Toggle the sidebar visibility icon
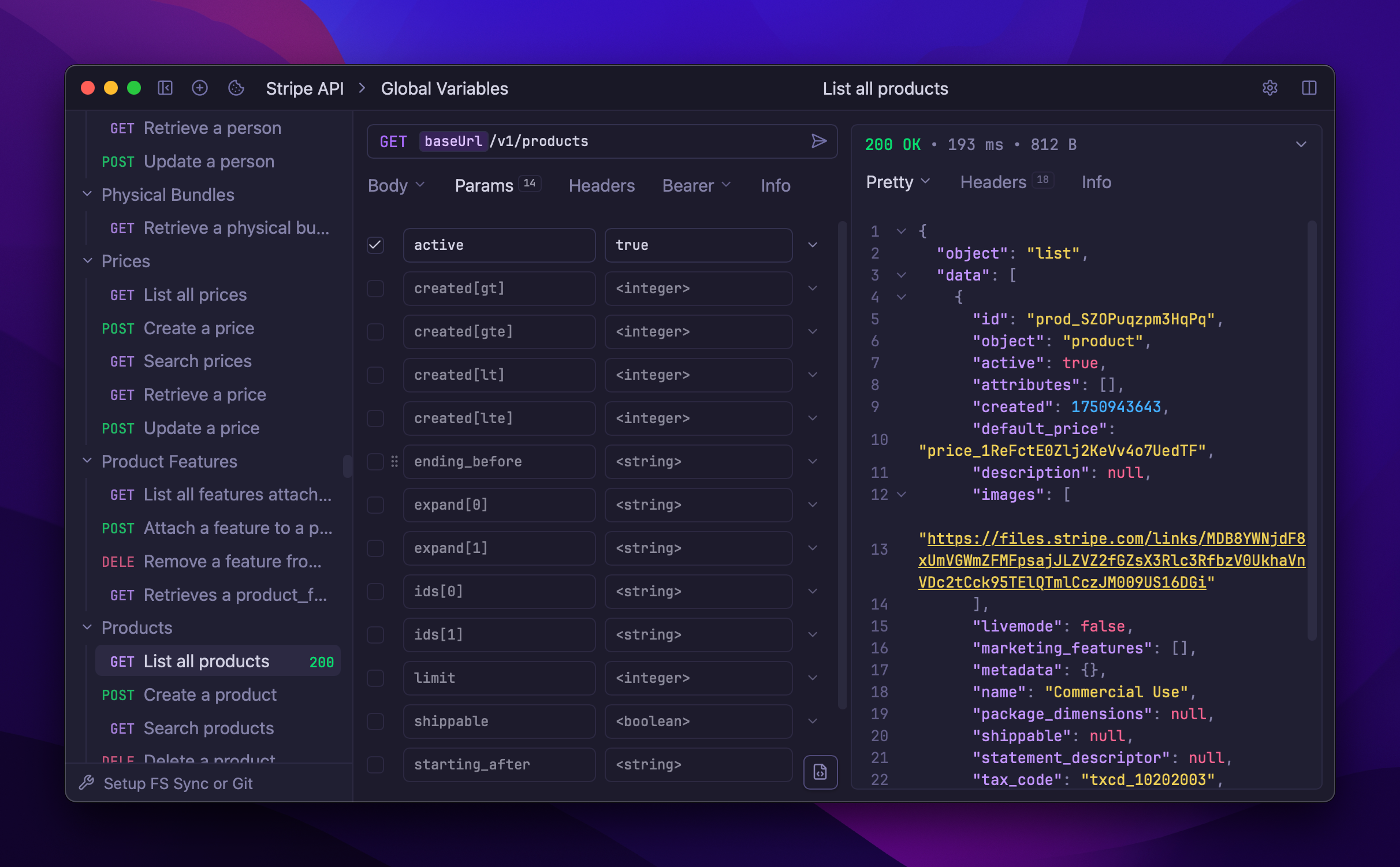Viewport: 1400px width, 867px height. [x=165, y=88]
